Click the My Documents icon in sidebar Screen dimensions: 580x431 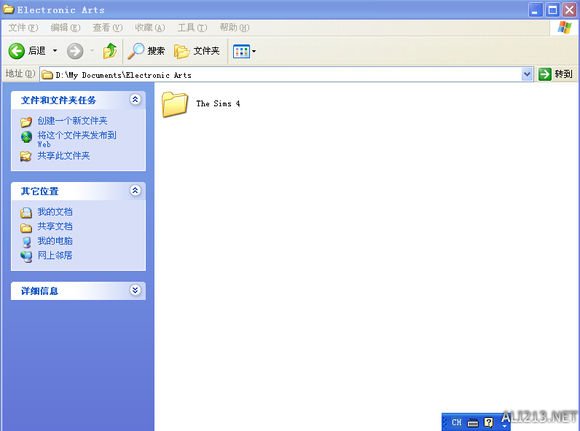26,213
